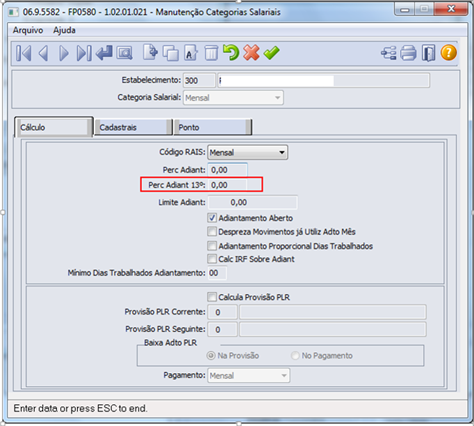
Task: Click the exit door icon
Action: pyautogui.click(x=428, y=53)
